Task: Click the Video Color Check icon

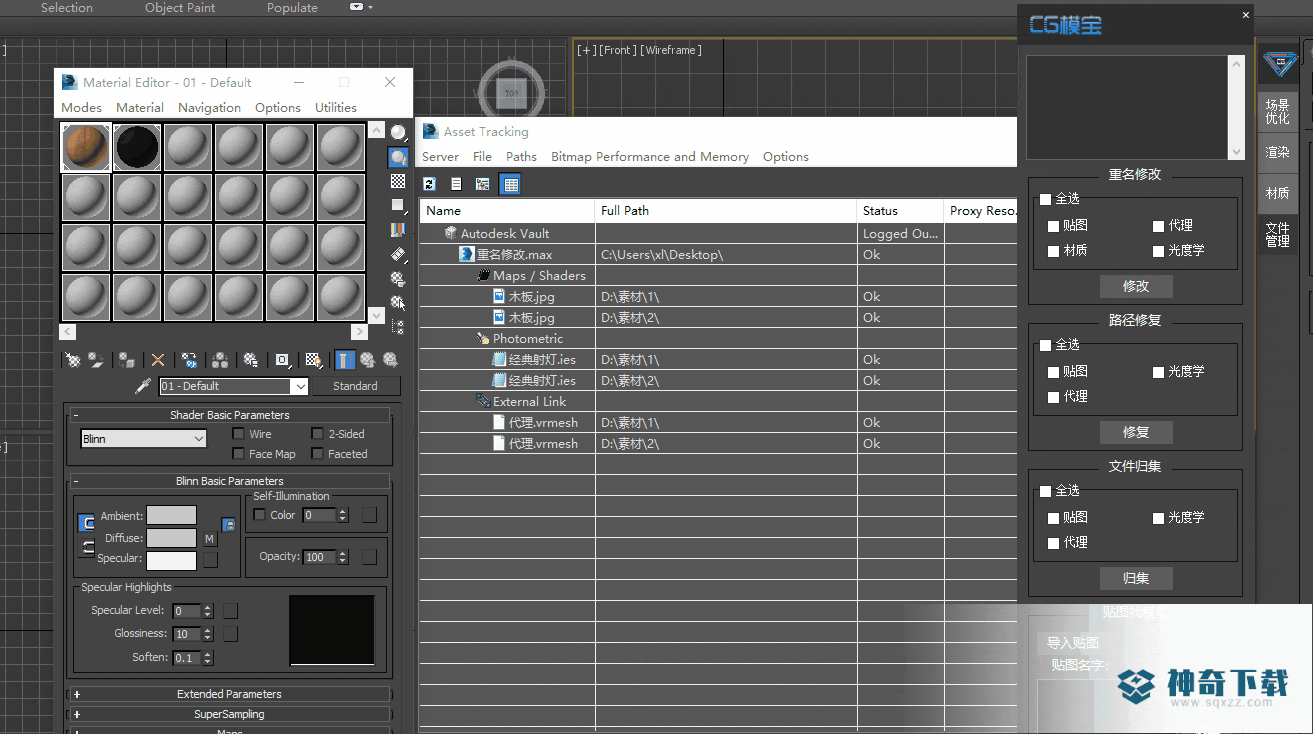Action: point(398,229)
